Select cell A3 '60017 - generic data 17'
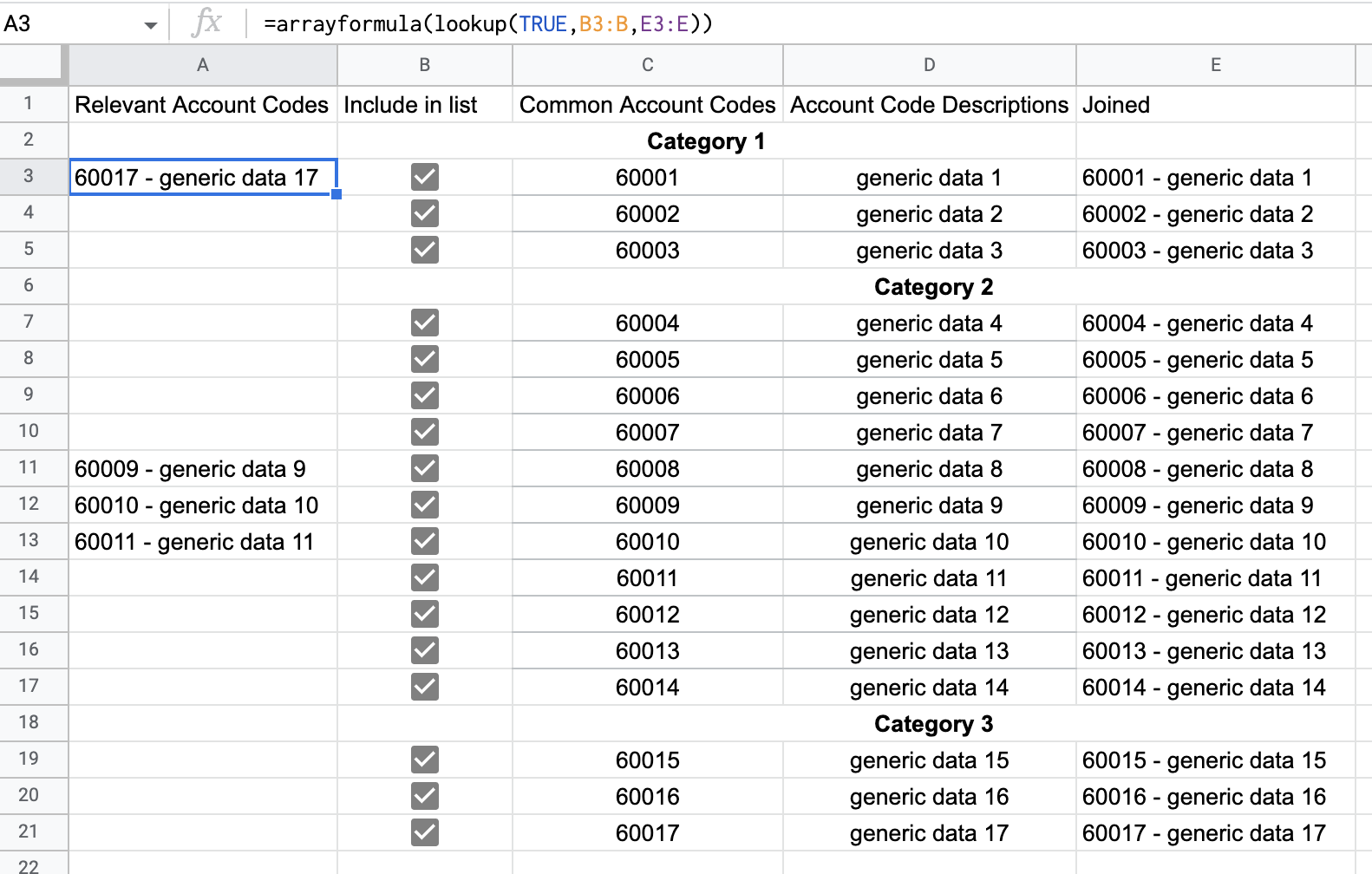This screenshot has height=874, width=1372. 203,177
